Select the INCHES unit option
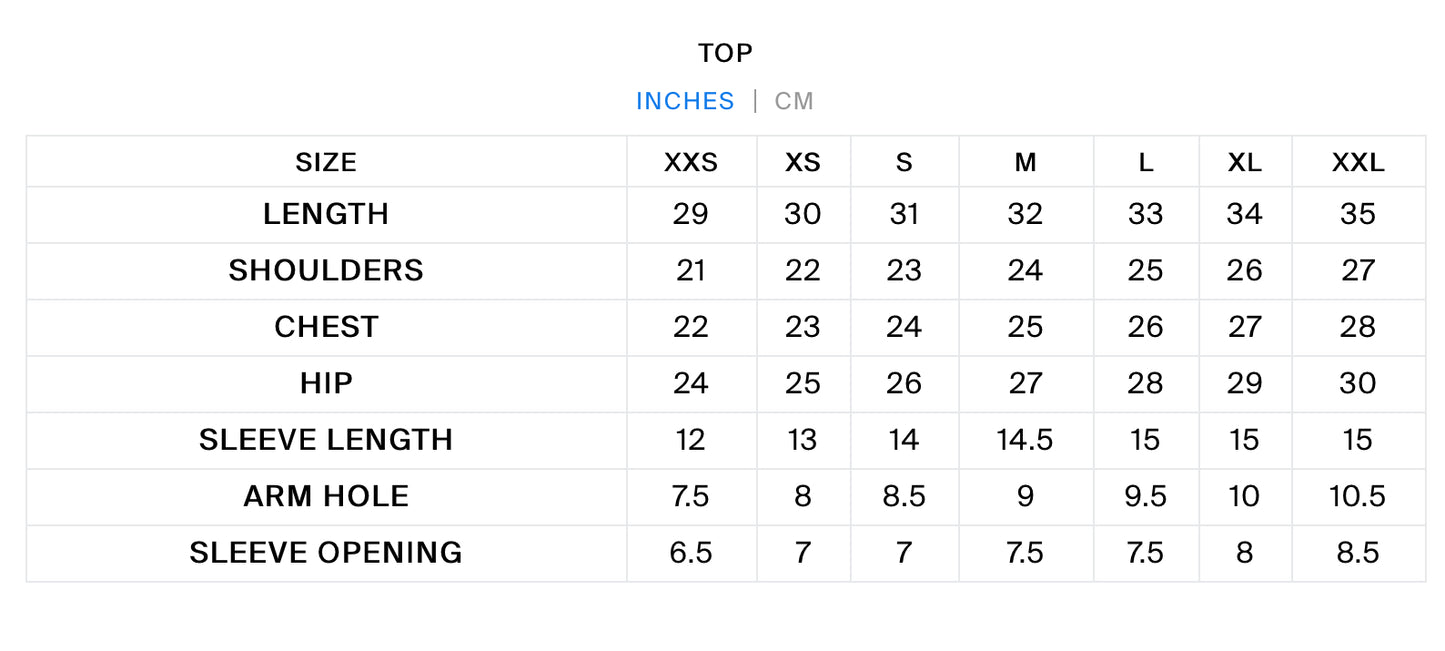Screen dimensions: 1445x651 point(685,101)
